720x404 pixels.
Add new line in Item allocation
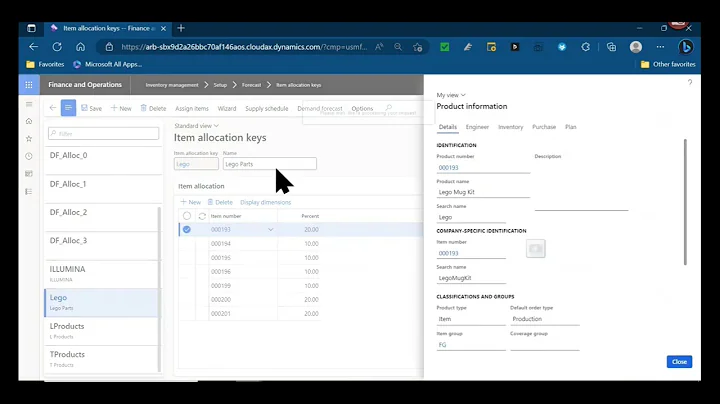191,202
